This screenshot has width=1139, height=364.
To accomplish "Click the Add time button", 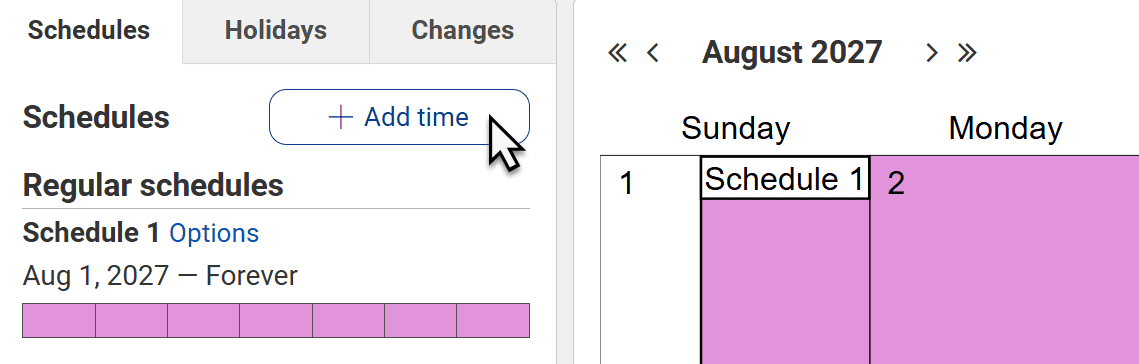I will 399,117.
